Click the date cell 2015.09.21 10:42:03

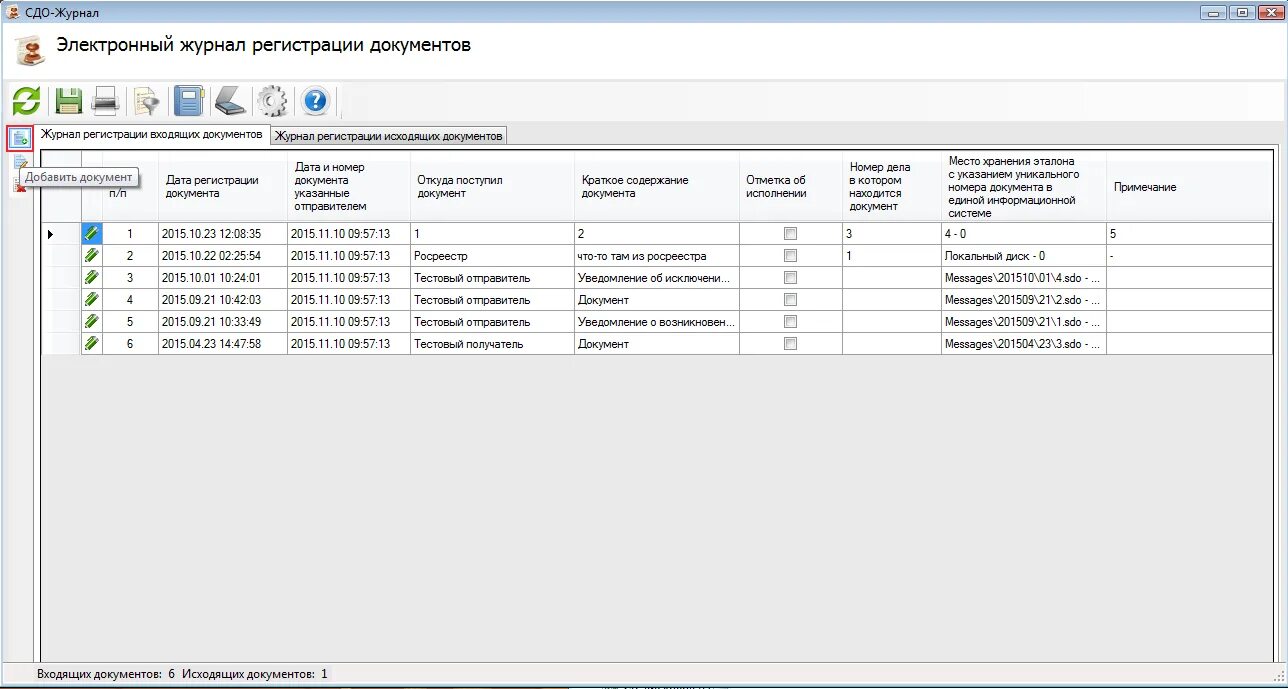pos(222,299)
